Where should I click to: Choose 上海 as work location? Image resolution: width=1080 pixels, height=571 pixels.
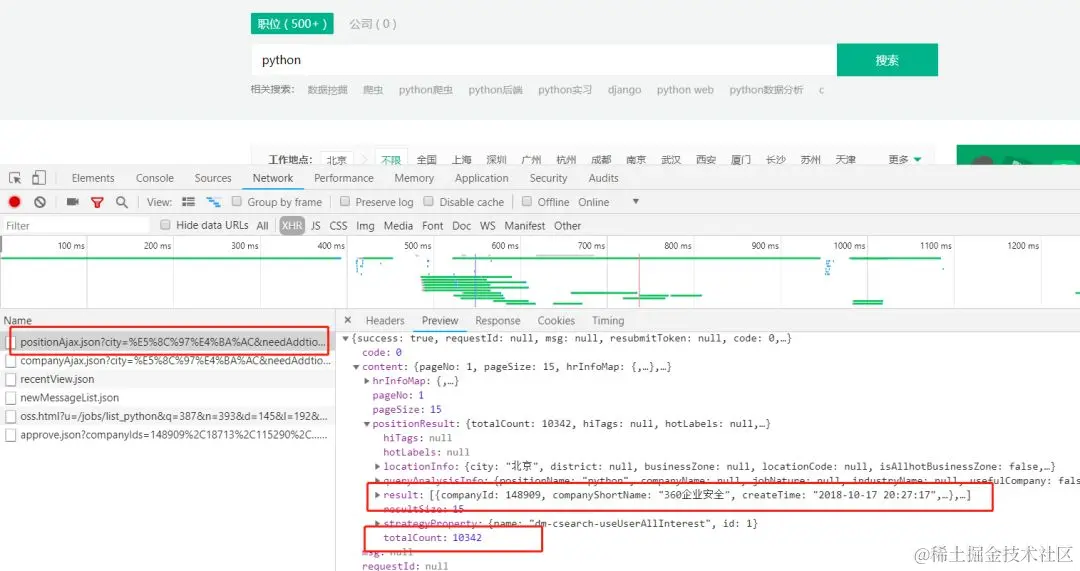point(461,160)
